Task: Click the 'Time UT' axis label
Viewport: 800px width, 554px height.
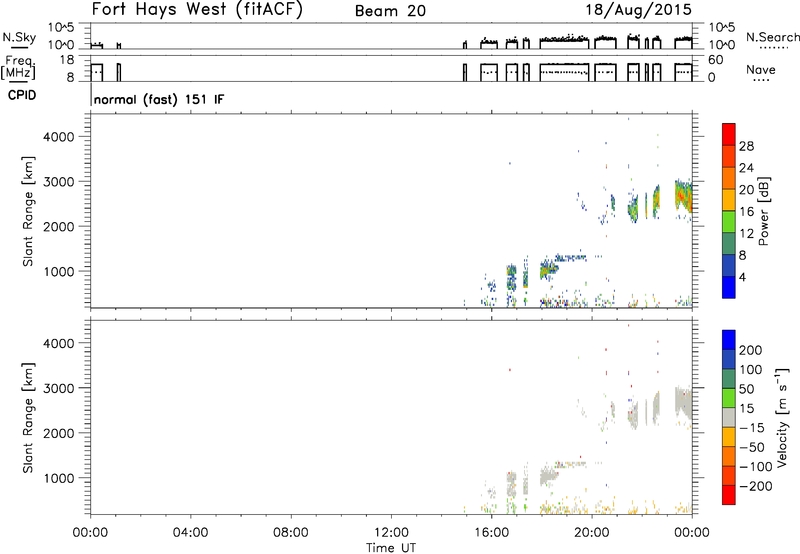Action: pos(391,548)
